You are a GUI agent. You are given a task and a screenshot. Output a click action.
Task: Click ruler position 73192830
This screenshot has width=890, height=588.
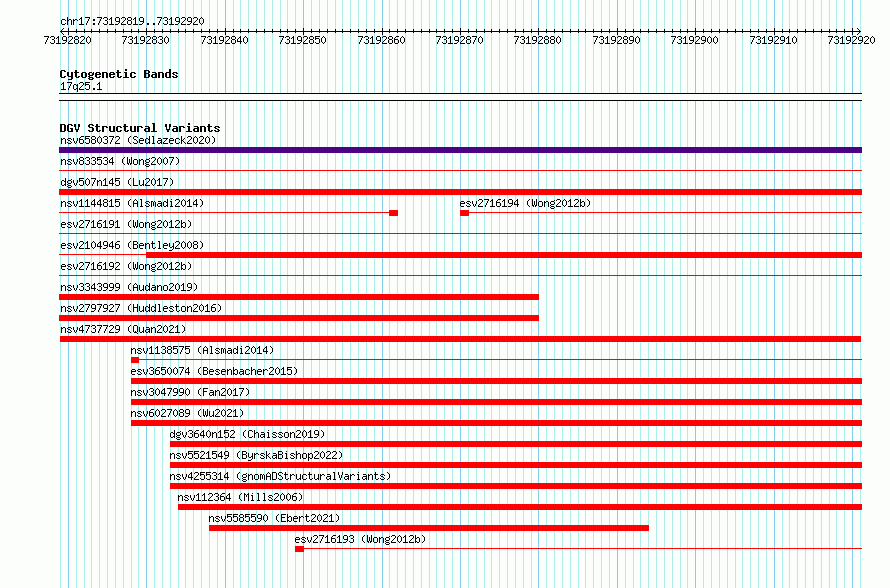click(x=145, y=40)
